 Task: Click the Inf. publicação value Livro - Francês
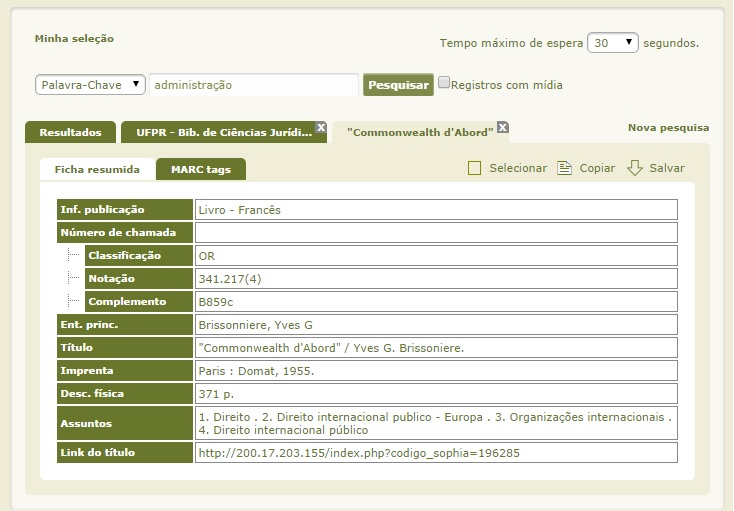239,210
